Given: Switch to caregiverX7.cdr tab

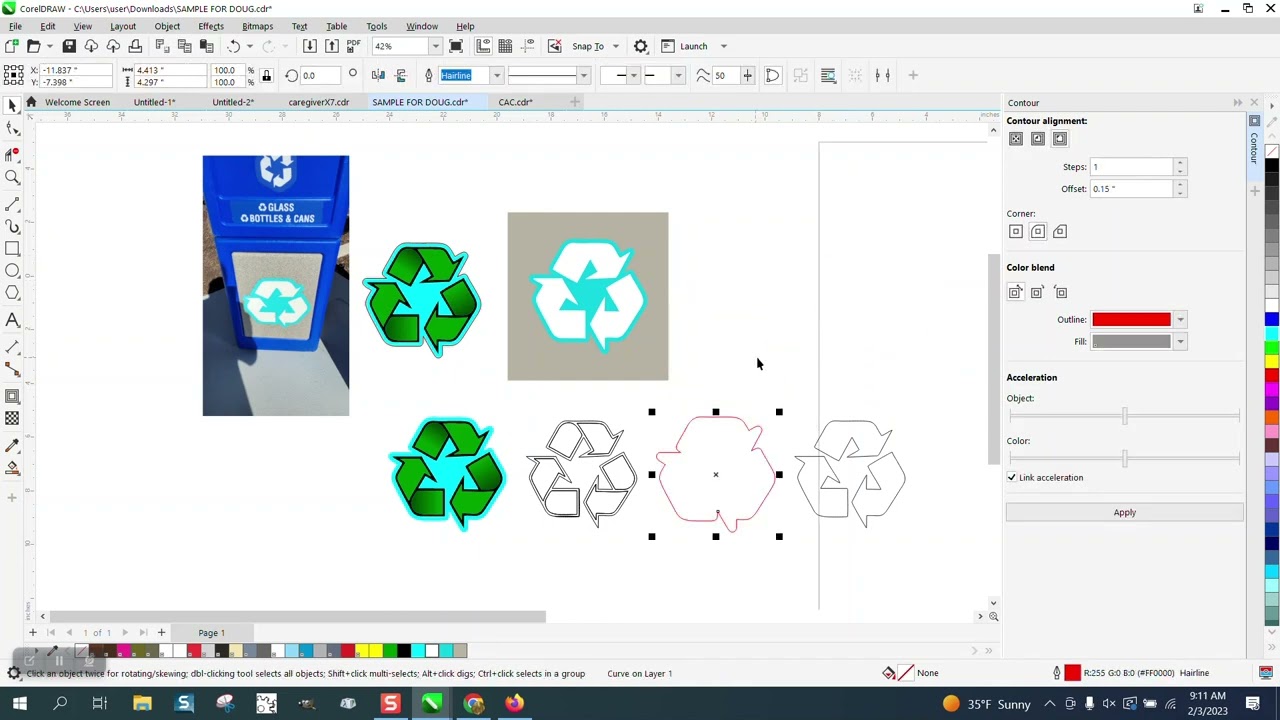Looking at the screenshot, I should tap(318, 102).
